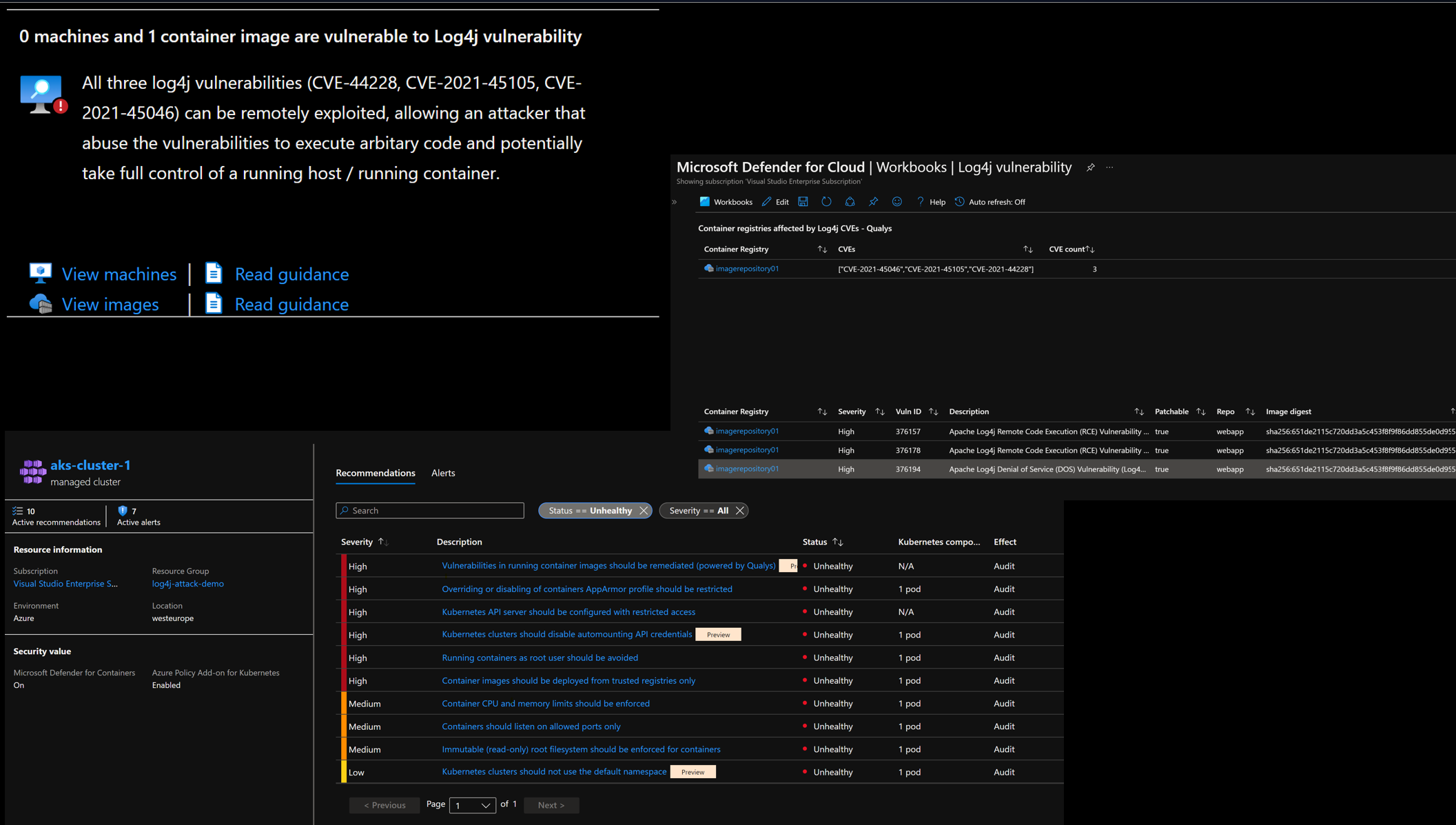Click inside the recommendations Search field
The height and width of the screenshot is (825, 1456).
(429, 510)
